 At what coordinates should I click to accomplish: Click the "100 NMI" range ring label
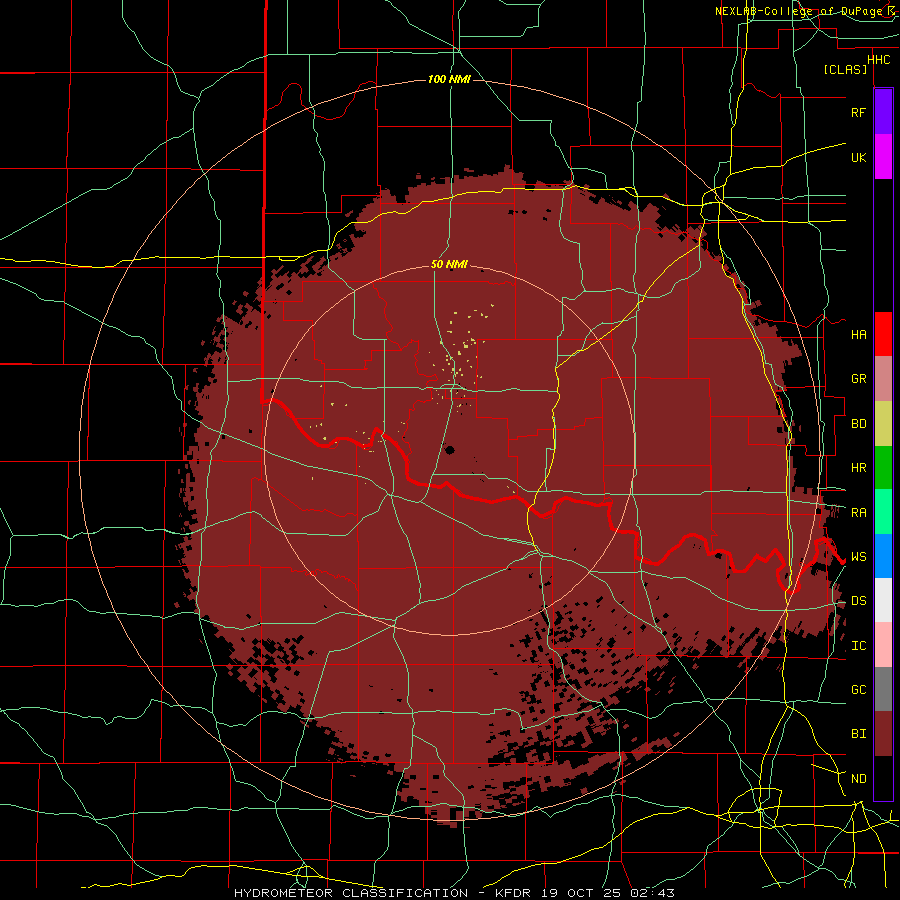tap(449, 79)
